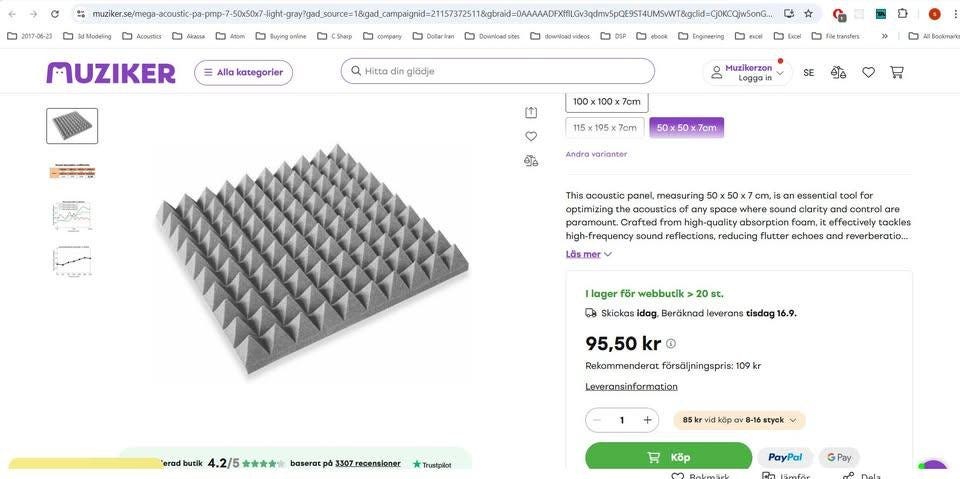Open the Alla kategorier menu

point(243,72)
